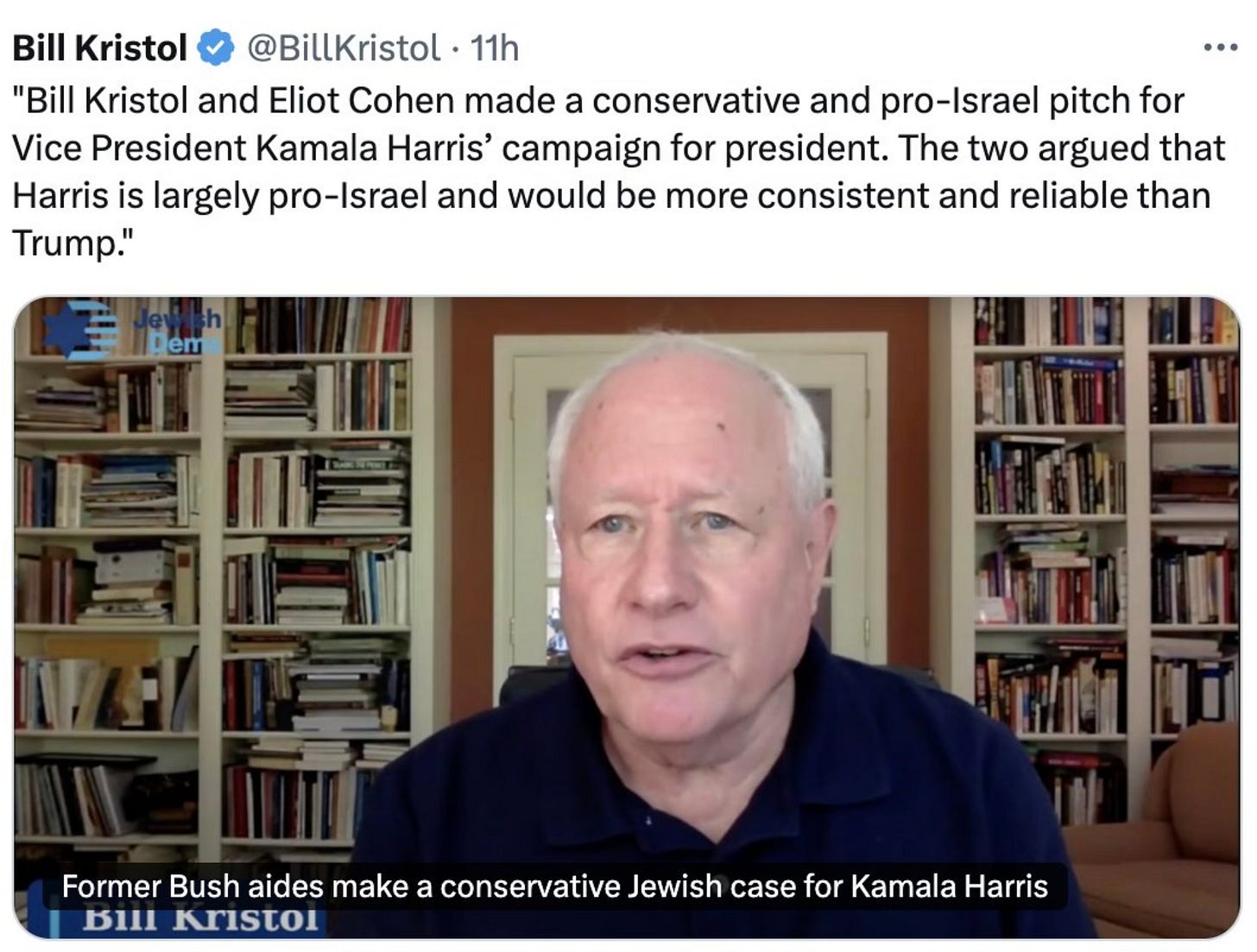Open Bill Kristol's profile via display name

pos(99,47)
